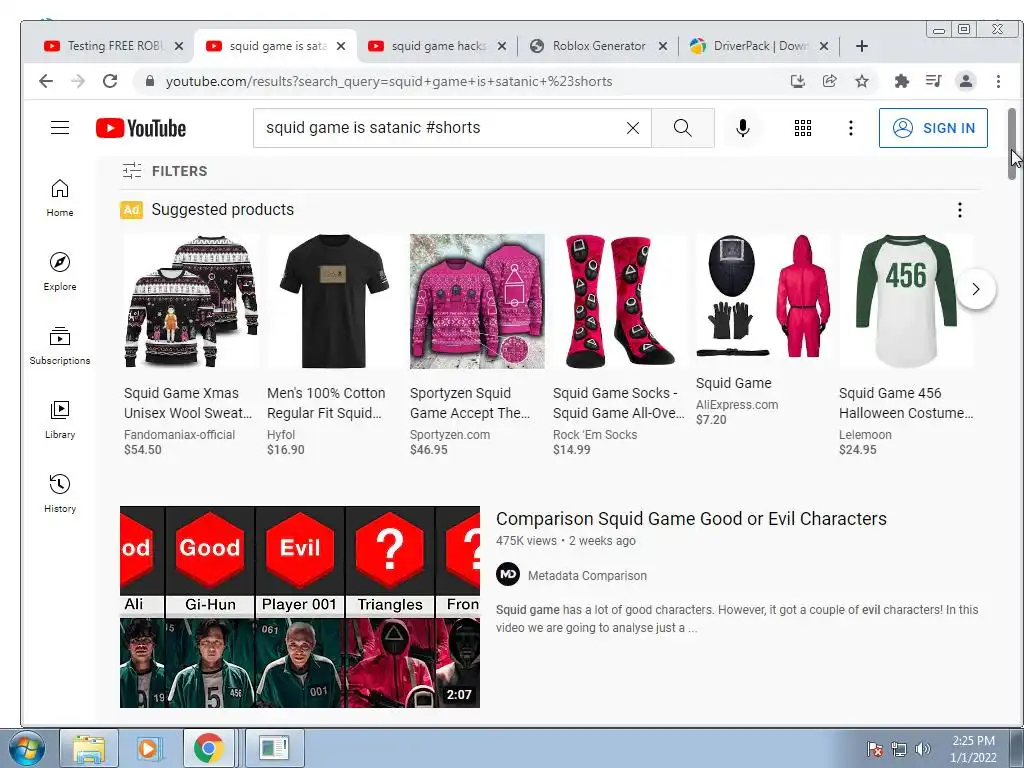Click the pink socks product image
This screenshot has height=768, width=1024.
(x=620, y=301)
